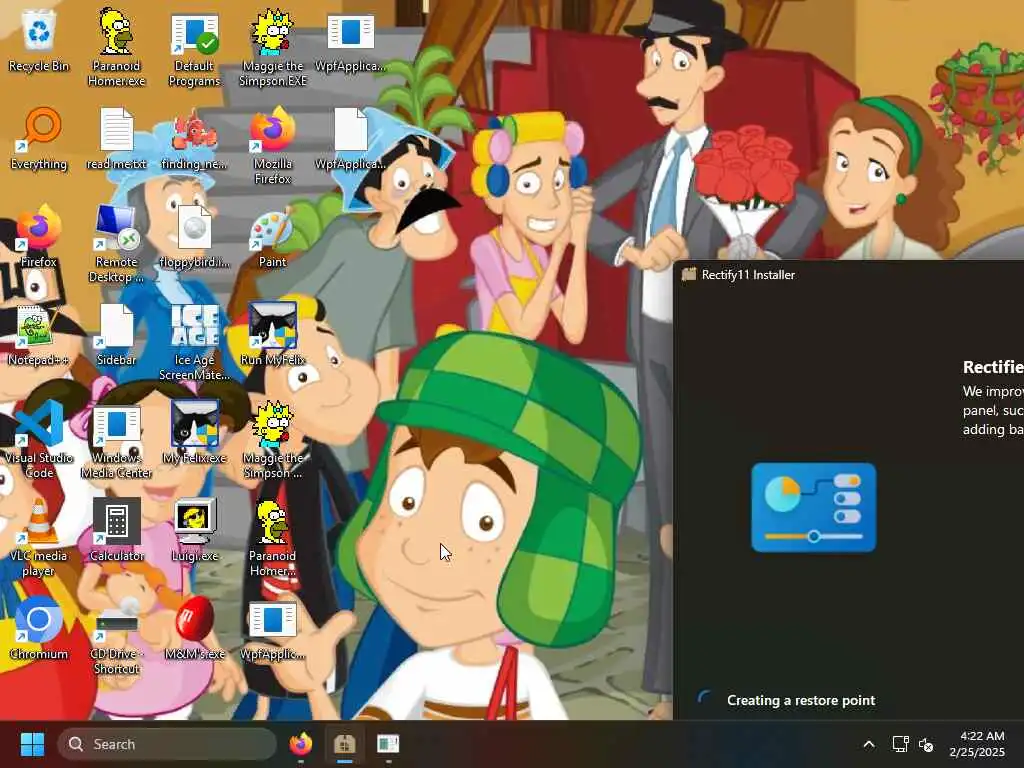Open Remote Desktop shortcut
The width and height of the screenshot is (1024, 768).
click(x=116, y=244)
